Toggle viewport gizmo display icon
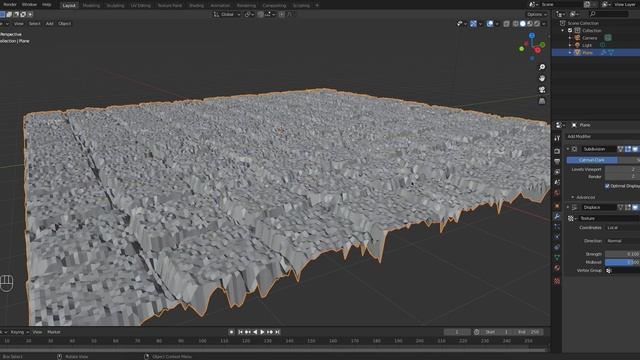 click(x=473, y=24)
